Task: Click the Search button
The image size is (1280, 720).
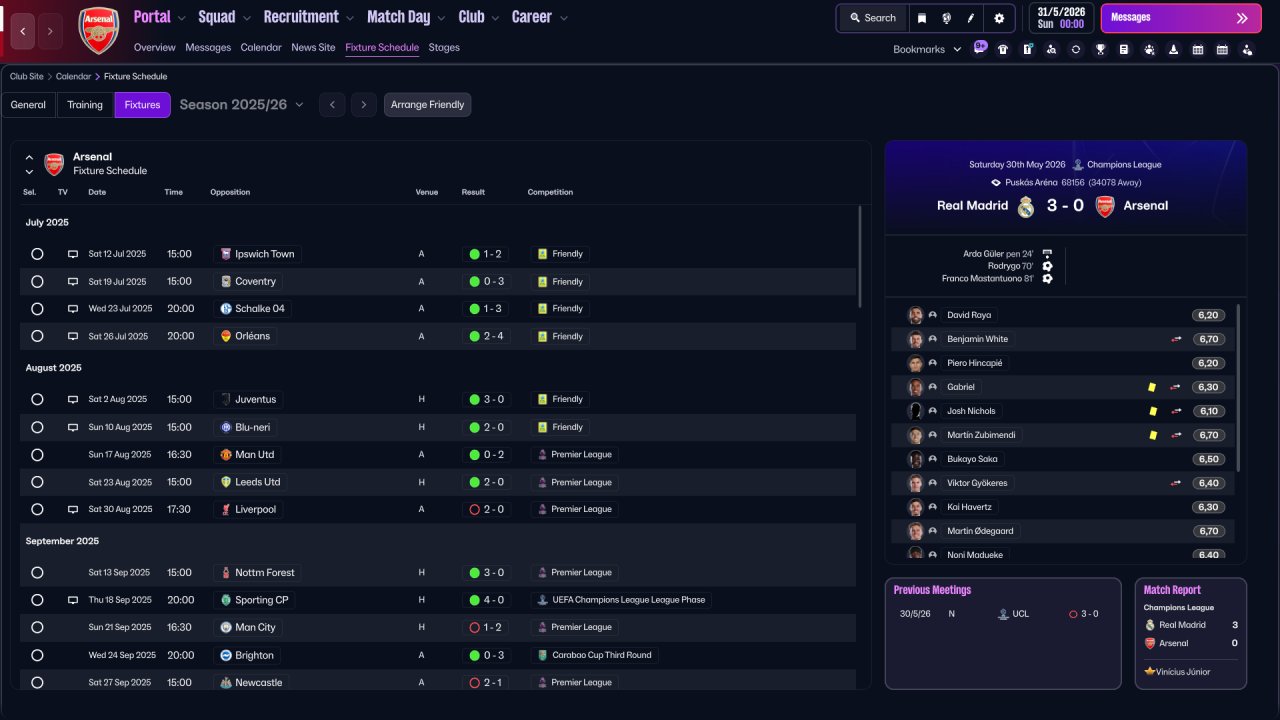Action: pyautogui.click(x=872, y=18)
